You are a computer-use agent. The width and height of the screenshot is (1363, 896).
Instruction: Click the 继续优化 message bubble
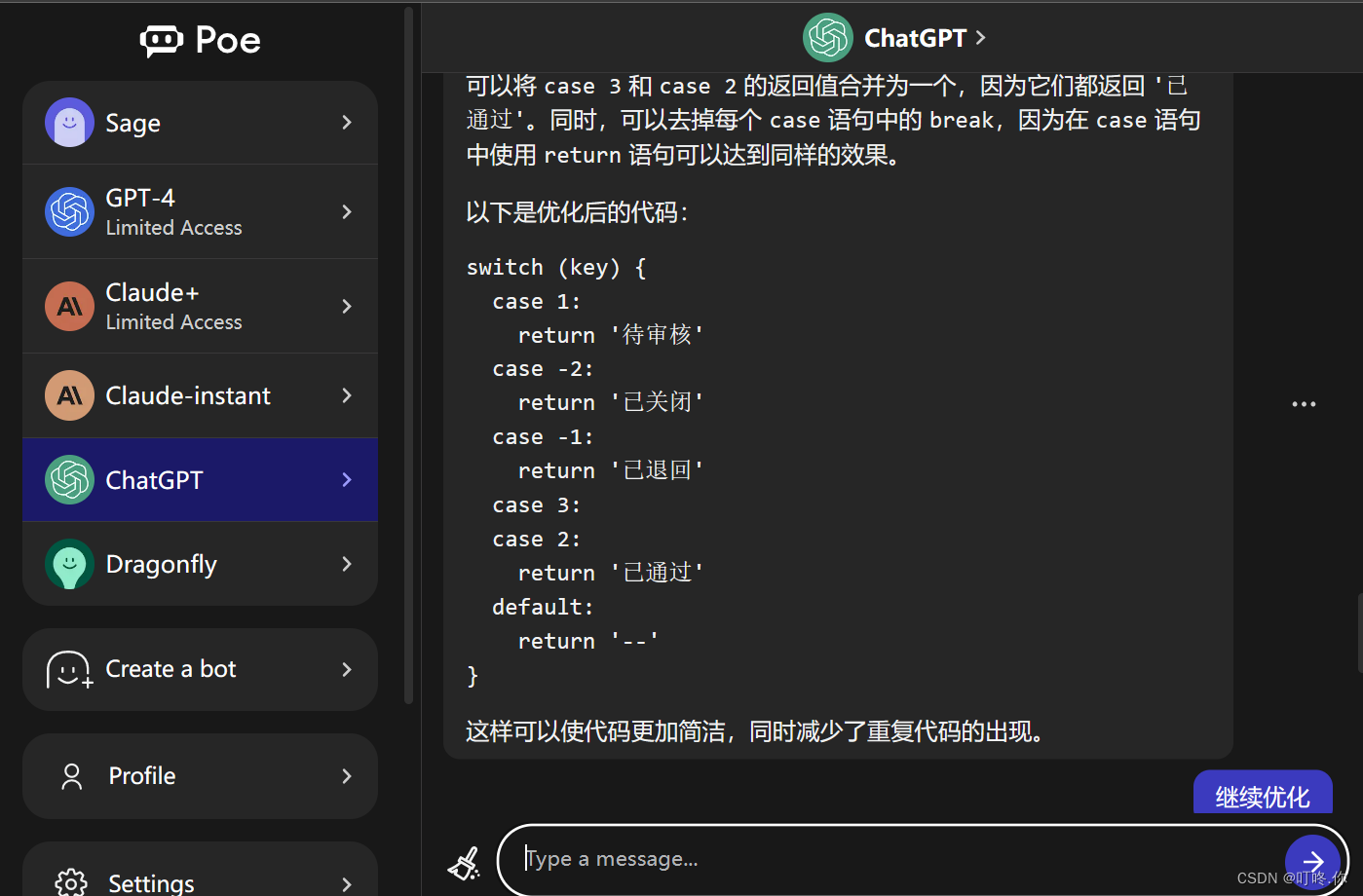1263,793
